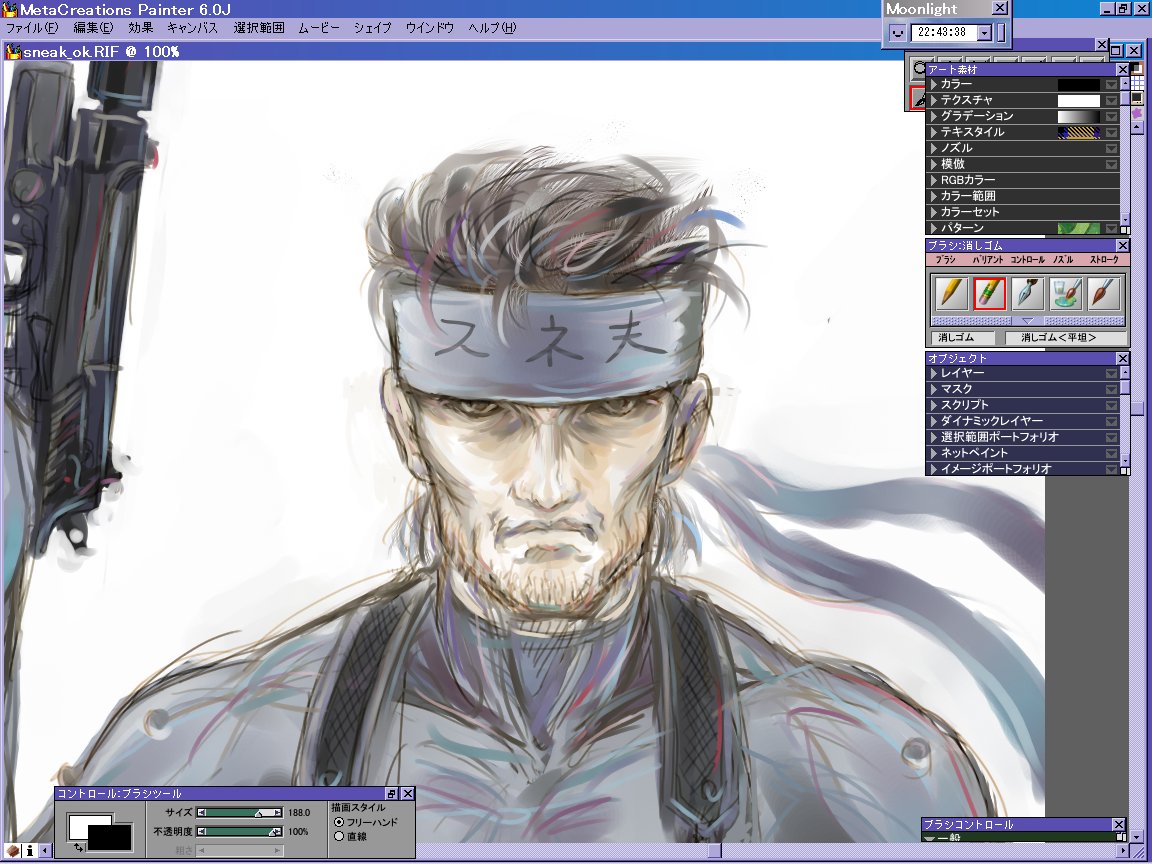The height and width of the screenshot is (864, 1152).
Task: Click the grid icon on right edge
Action: click(x=1137, y=83)
